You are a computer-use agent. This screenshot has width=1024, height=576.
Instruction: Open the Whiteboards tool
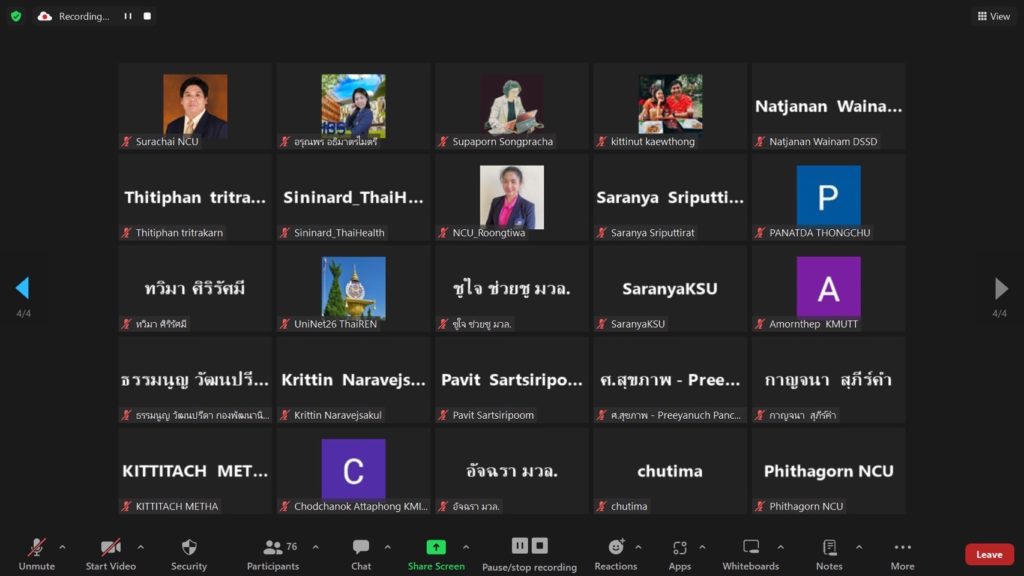pos(750,548)
